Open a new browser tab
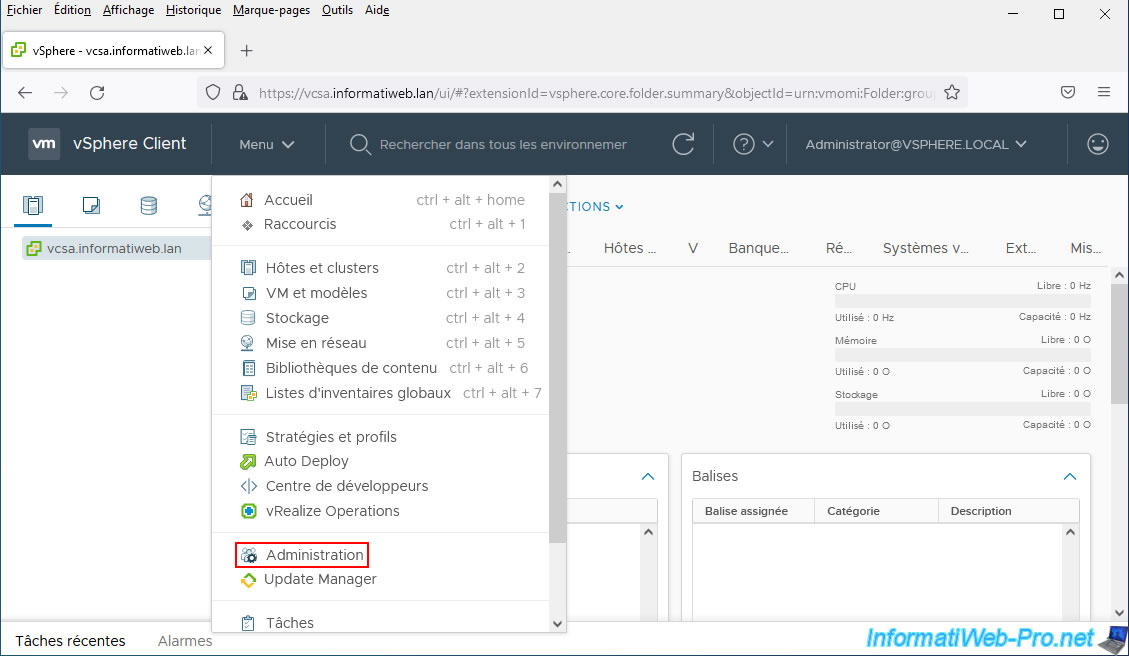The height and width of the screenshot is (656, 1129). [x=246, y=50]
